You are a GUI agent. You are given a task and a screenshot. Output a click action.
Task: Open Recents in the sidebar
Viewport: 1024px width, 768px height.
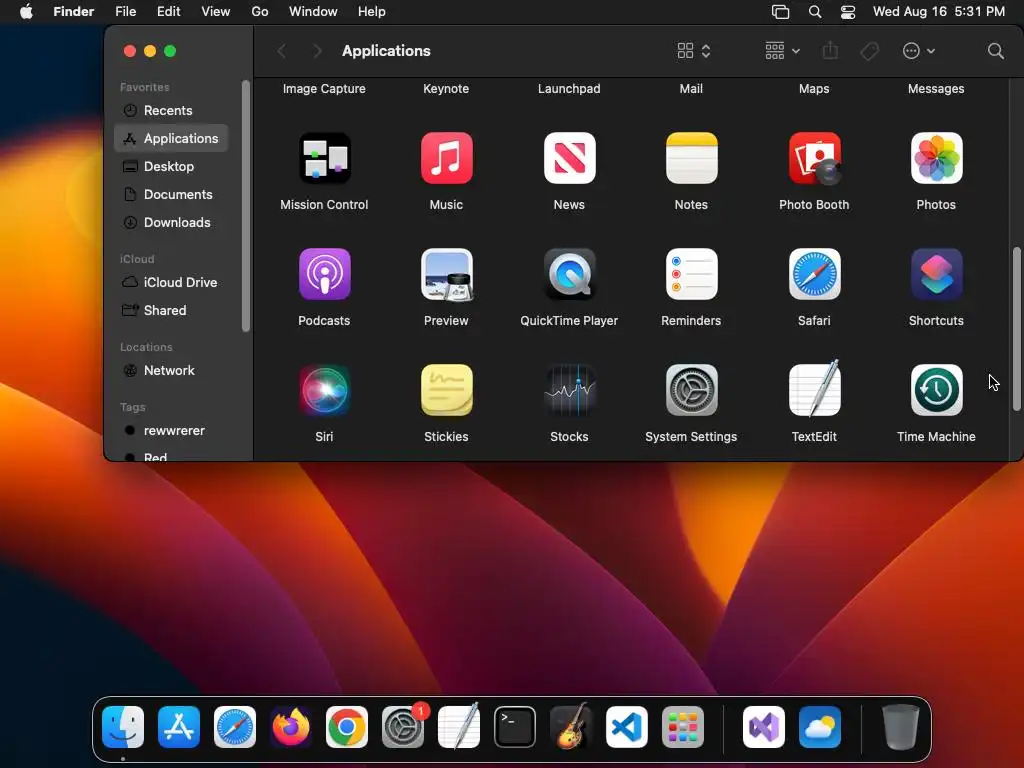pos(171,110)
